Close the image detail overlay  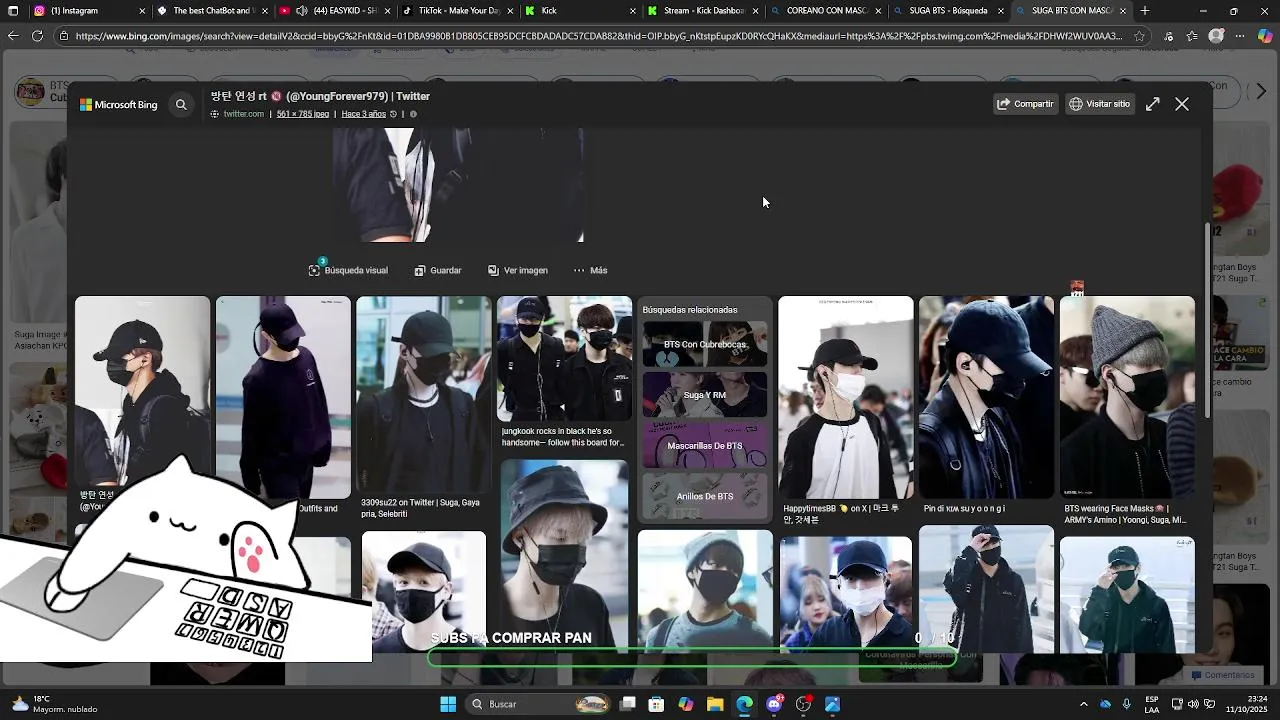tap(1182, 104)
